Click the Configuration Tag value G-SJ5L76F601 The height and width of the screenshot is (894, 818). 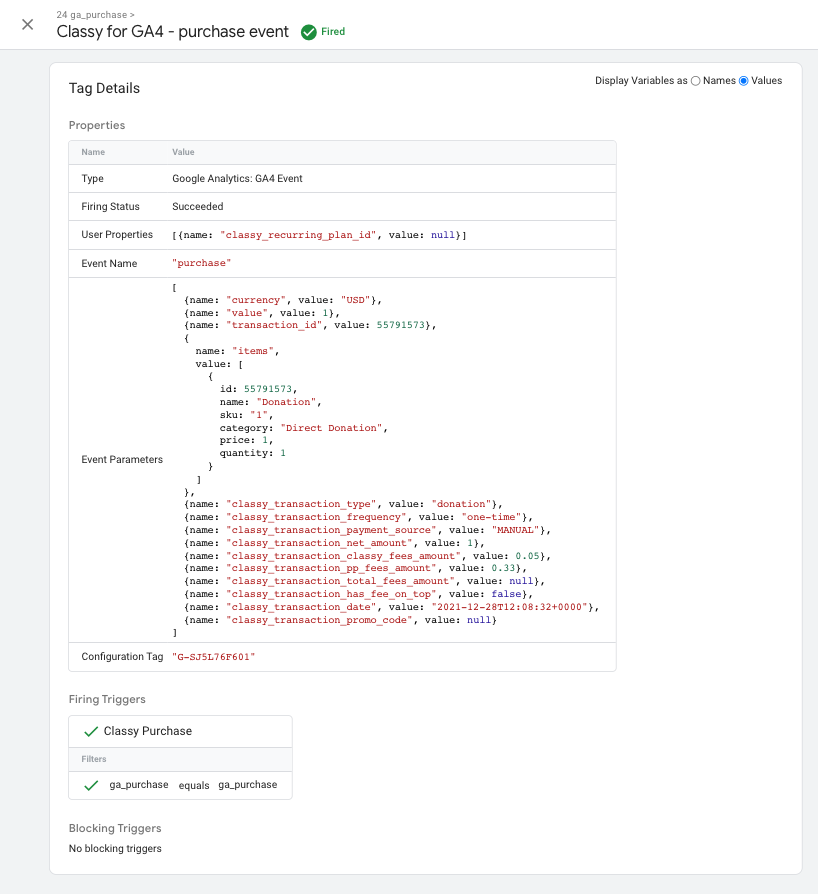pyautogui.click(x=213, y=657)
